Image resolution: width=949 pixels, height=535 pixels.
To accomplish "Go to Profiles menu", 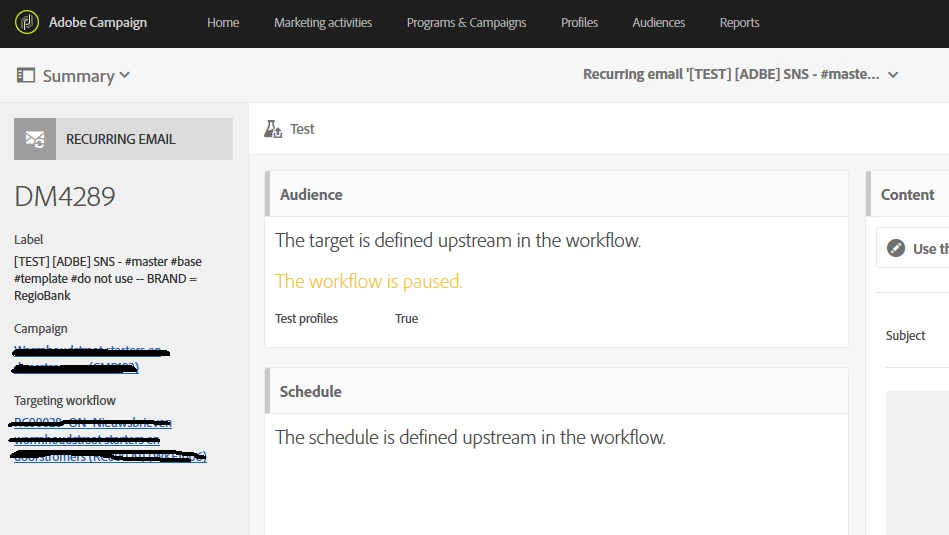I will [579, 22].
